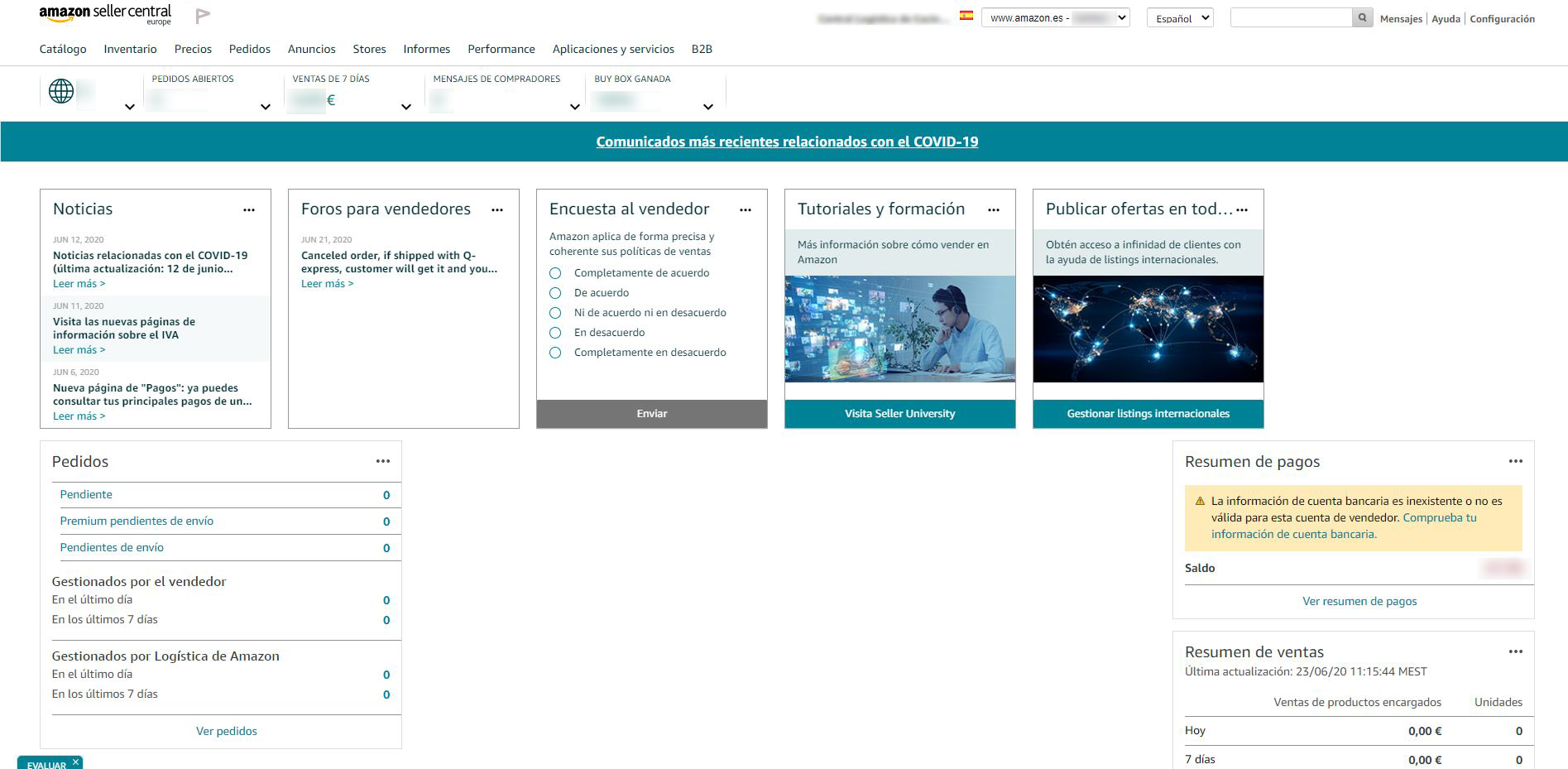Viewport: 1568px width, 769px height.
Task: Open Premium pendientes de envío link
Action: tap(137, 521)
